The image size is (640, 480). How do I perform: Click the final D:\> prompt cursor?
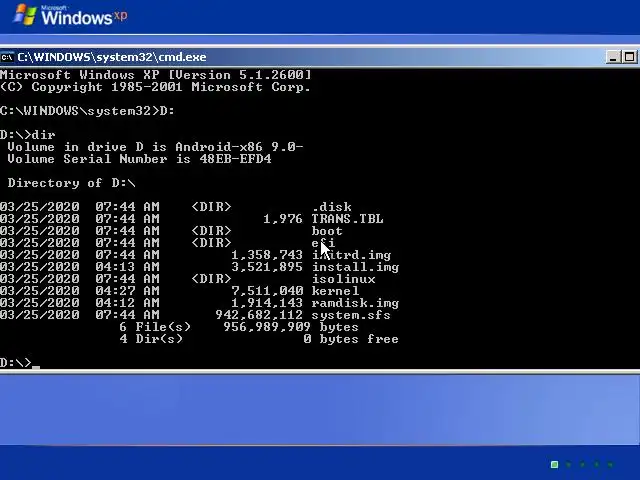pyautogui.click(x=36, y=365)
